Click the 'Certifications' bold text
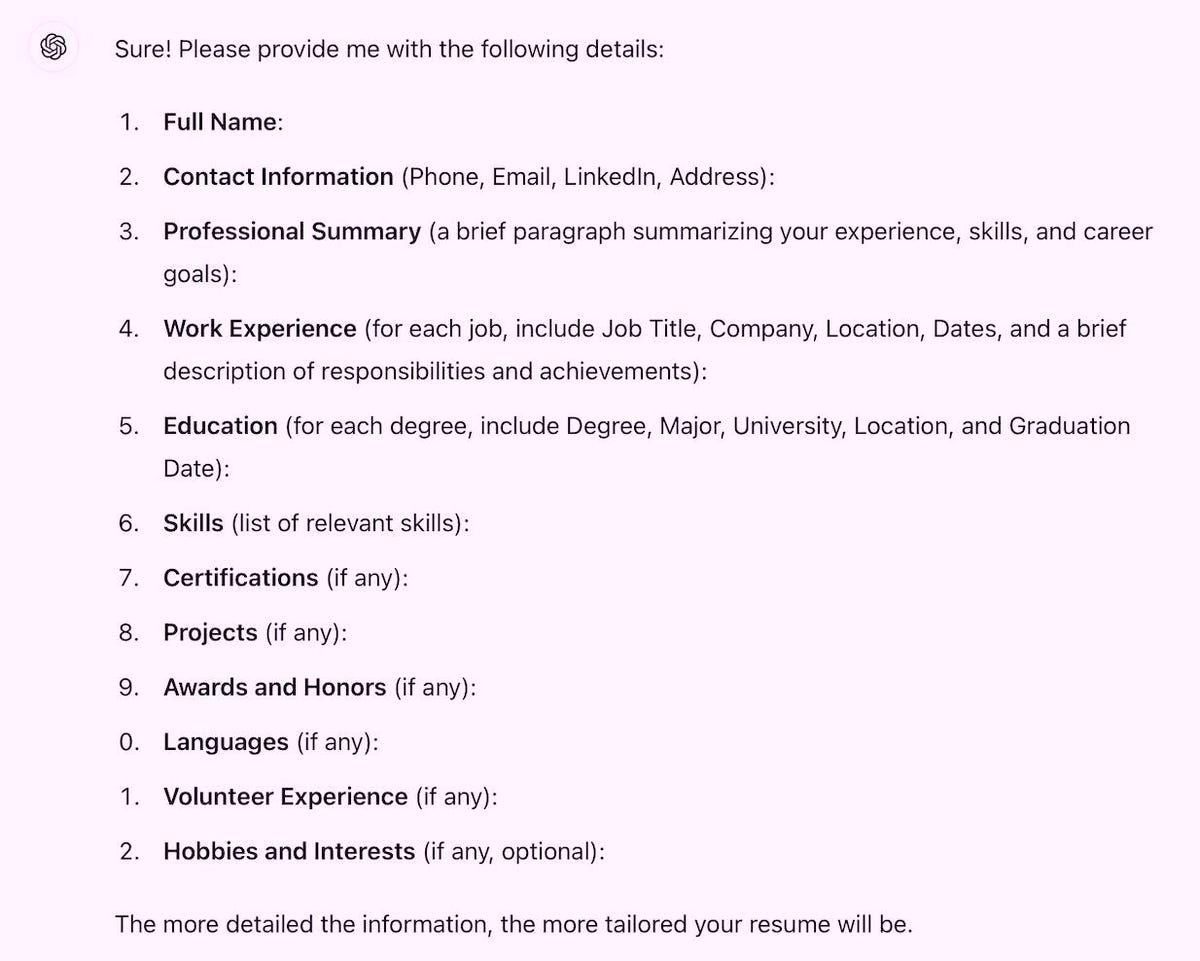This screenshot has height=961, width=1200. (240, 578)
